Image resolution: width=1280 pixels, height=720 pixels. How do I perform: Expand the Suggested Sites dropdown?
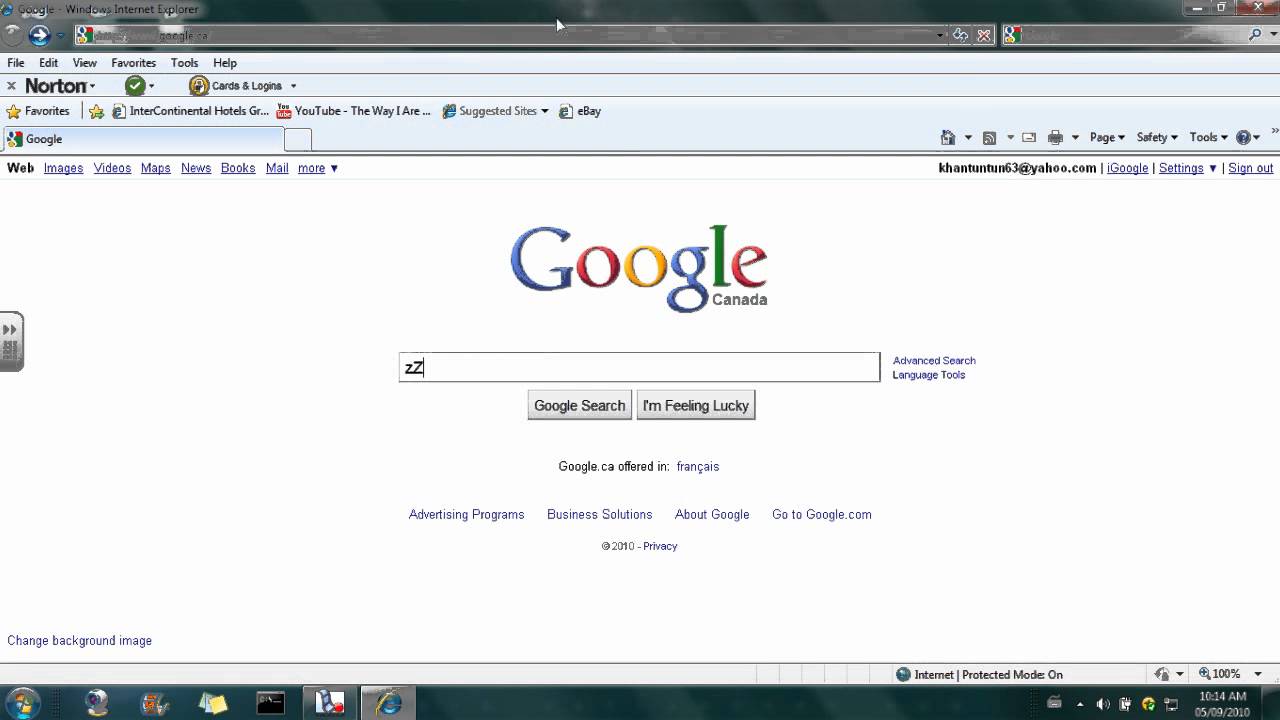pos(545,111)
